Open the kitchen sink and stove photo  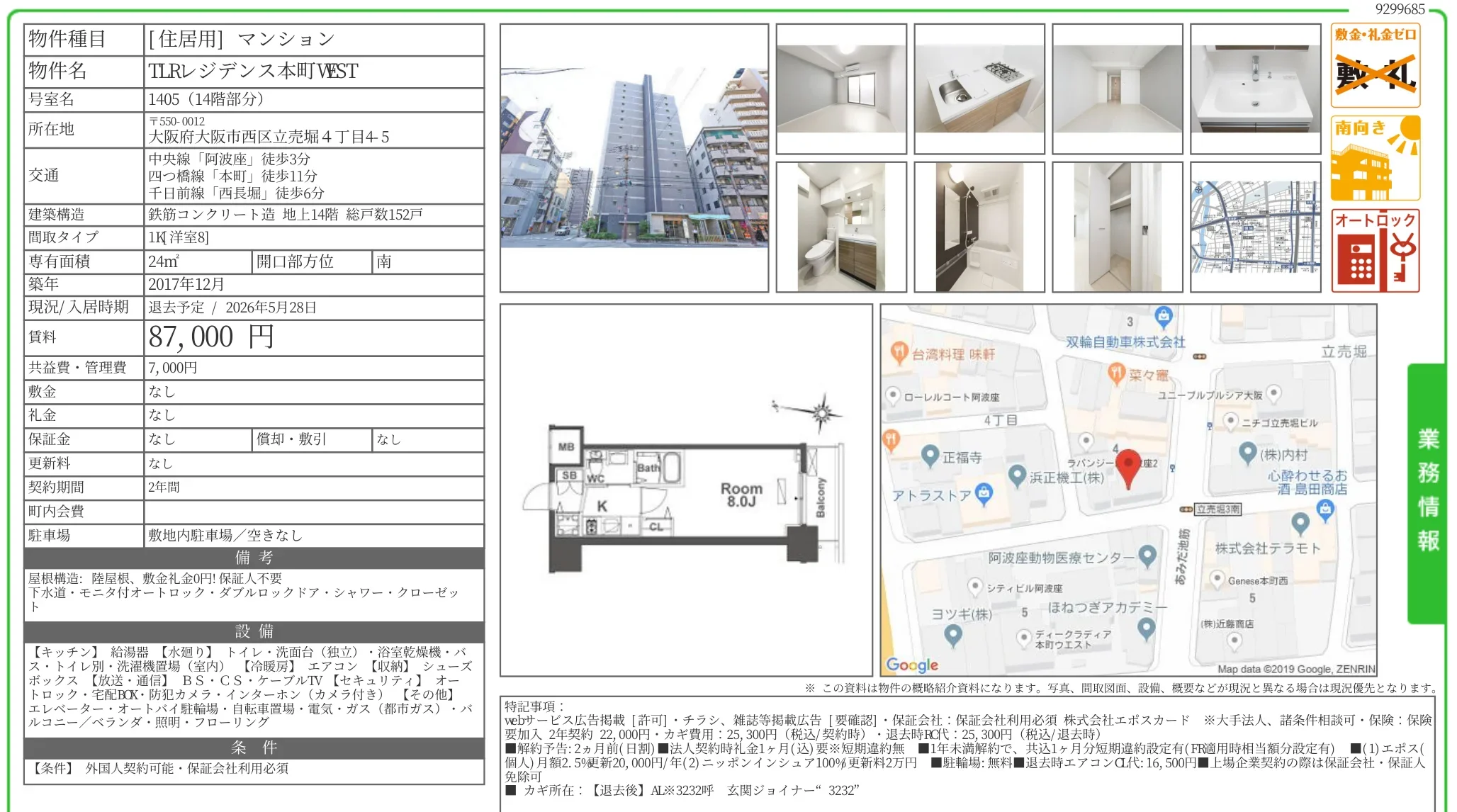pos(979,89)
